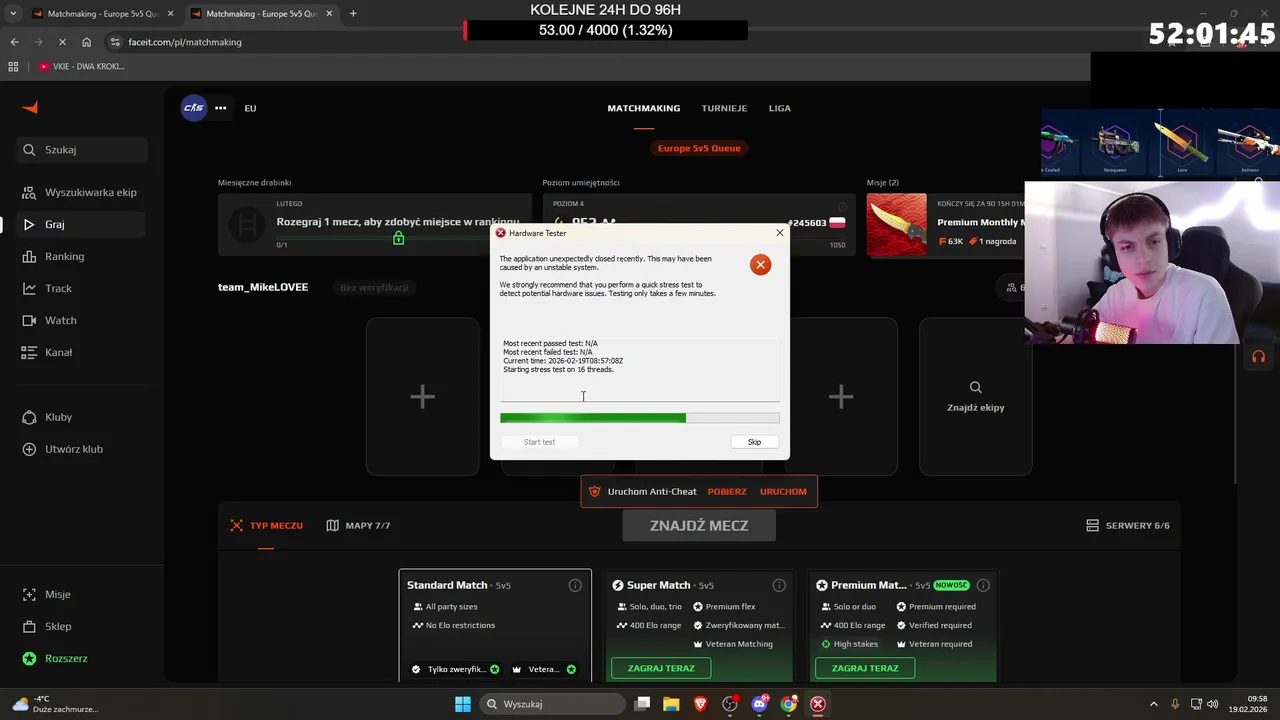This screenshot has width=1280, height=720.
Task: Open the SERWERY 6/6 selector
Action: [1128, 525]
